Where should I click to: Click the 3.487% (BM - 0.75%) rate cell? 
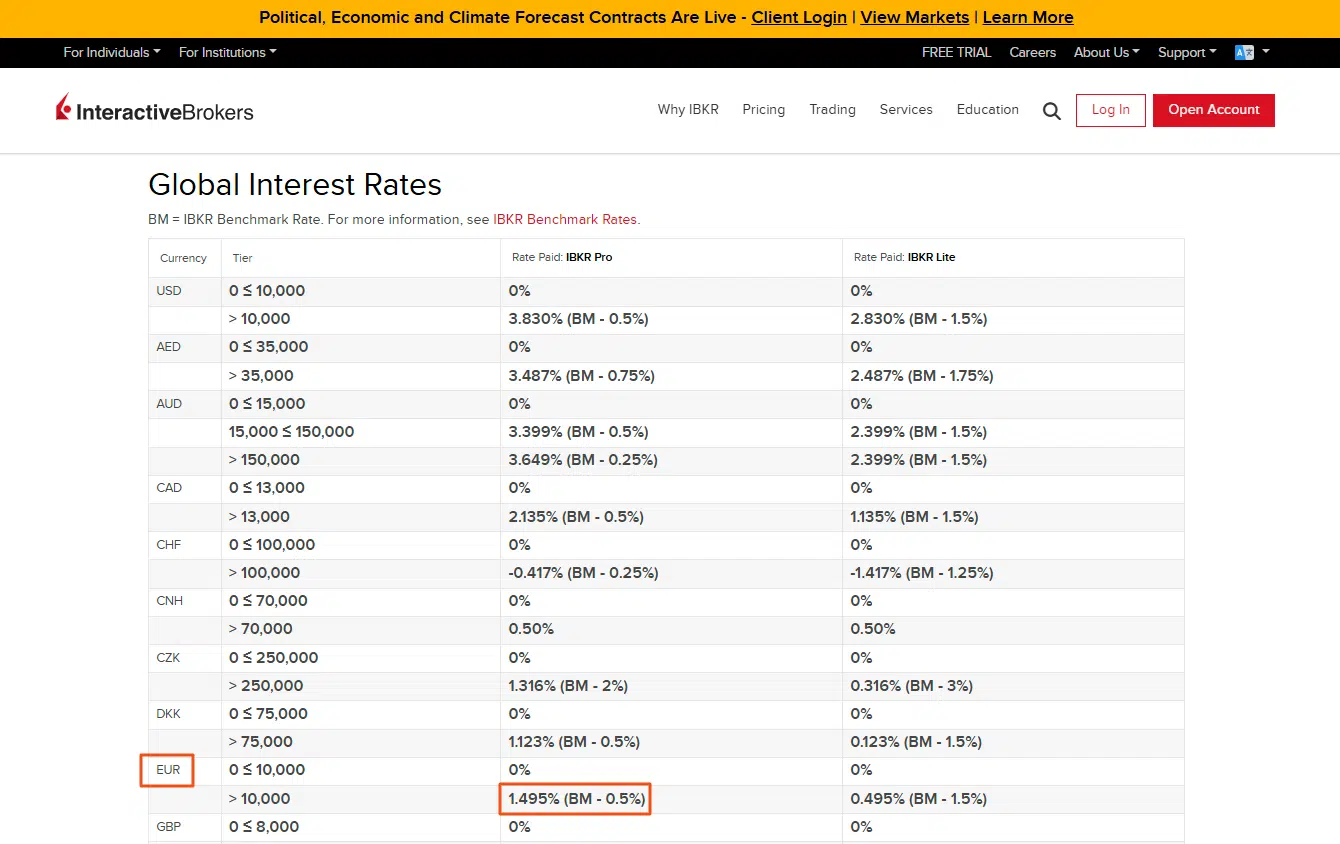[x=671, y=376]
